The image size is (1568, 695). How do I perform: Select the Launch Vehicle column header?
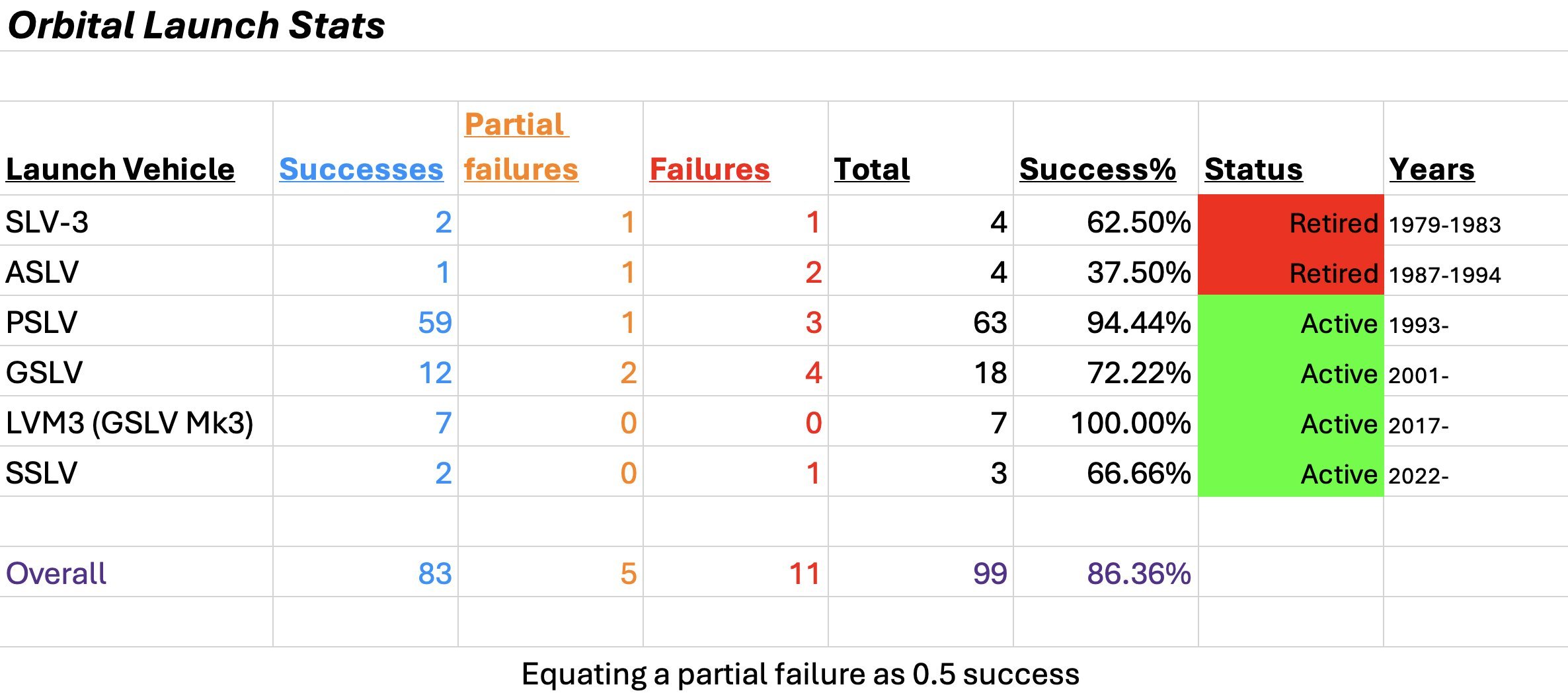[x=120, y=169]
